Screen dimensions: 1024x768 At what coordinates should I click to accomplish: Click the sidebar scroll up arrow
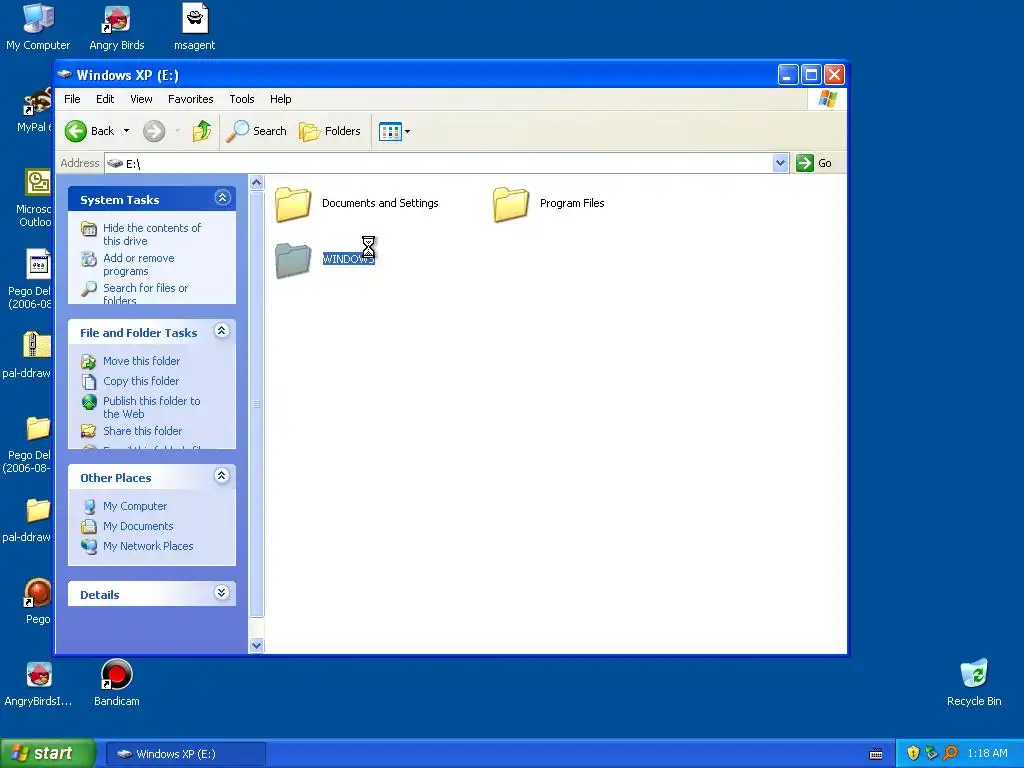pos(257,183)
